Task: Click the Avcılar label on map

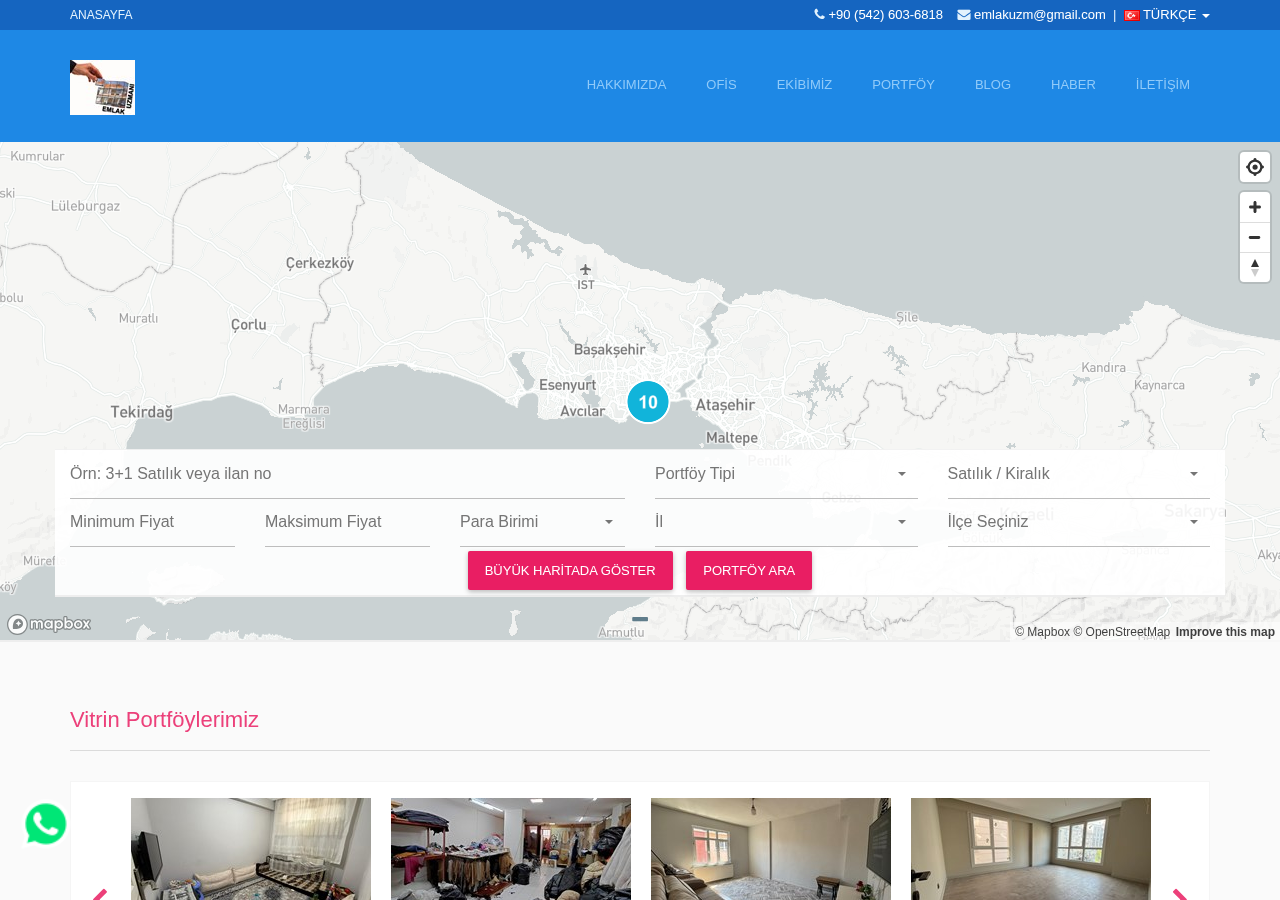Action: 582,411
